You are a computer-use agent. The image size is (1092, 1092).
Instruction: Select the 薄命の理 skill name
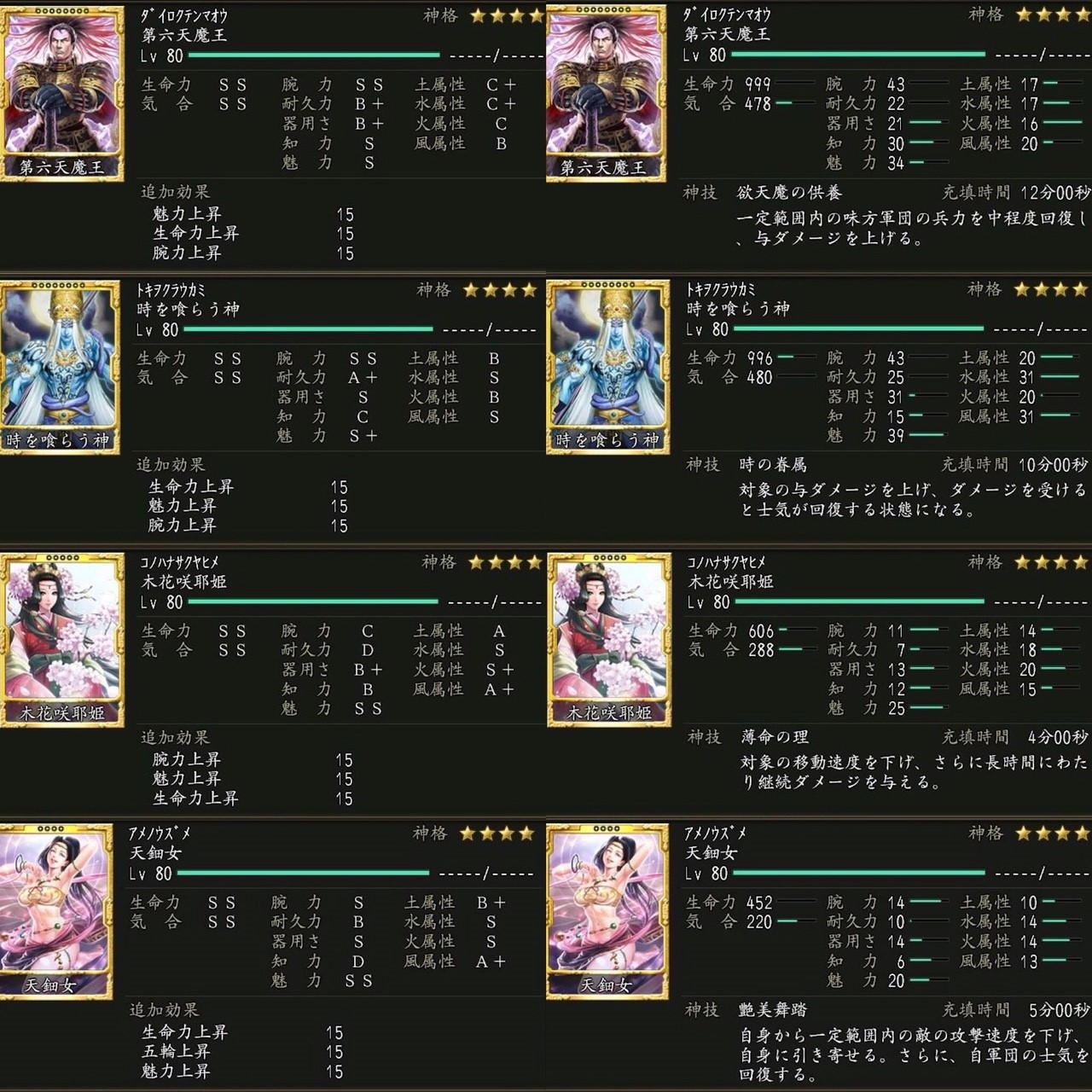[775, 737]
